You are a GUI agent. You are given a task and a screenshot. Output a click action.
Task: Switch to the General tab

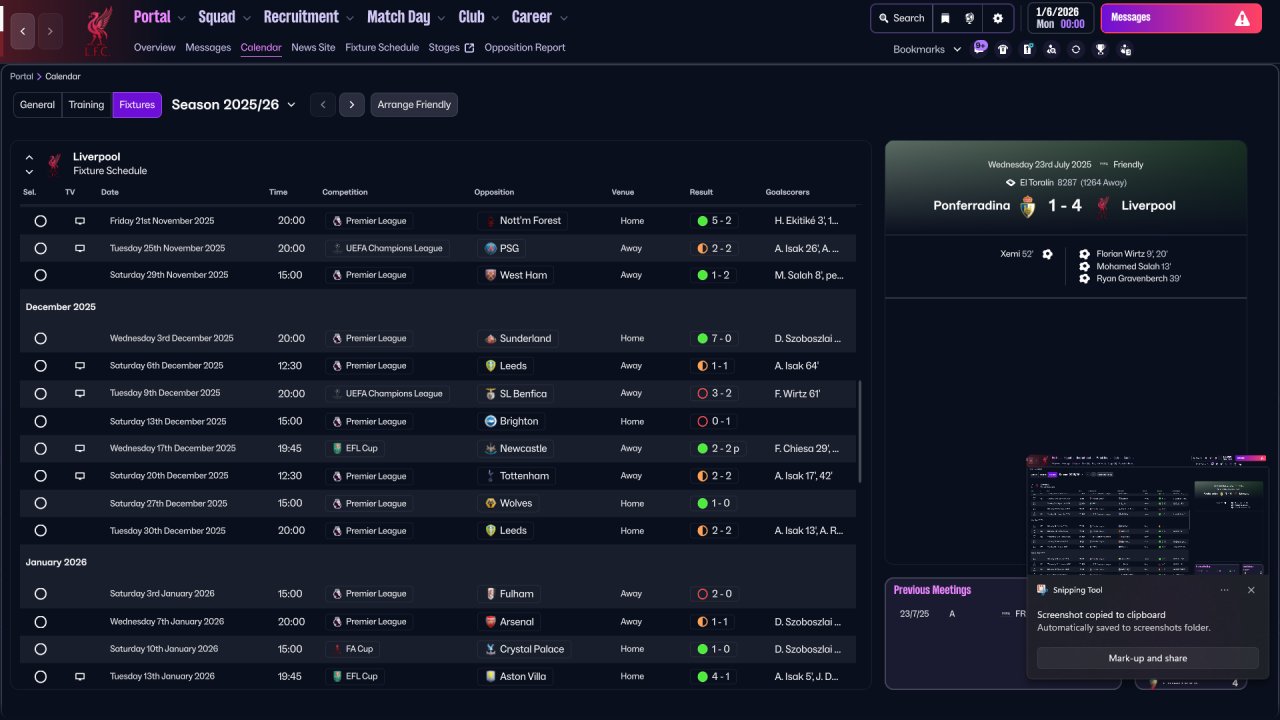point(38,105)
